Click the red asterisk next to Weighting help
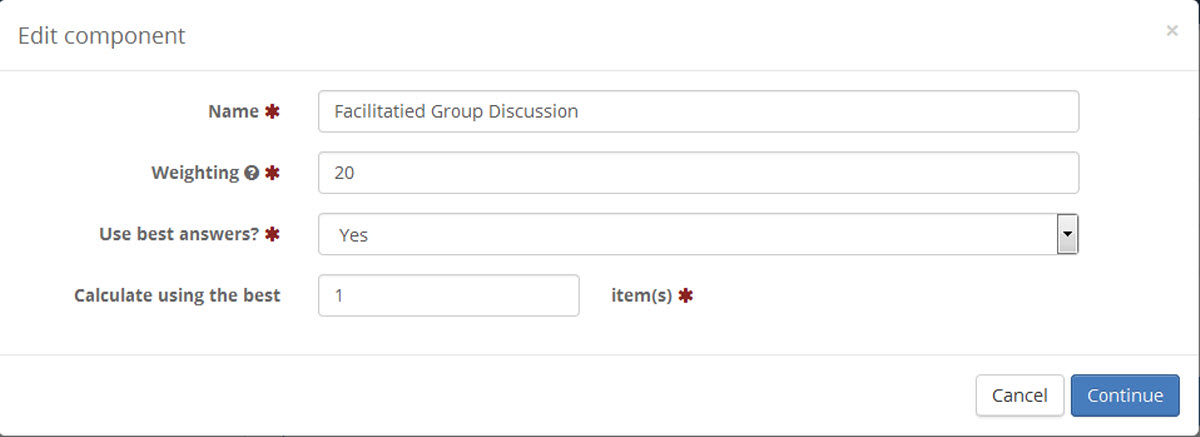Screen dimensions: 1200x437 [x=271, y=173]
